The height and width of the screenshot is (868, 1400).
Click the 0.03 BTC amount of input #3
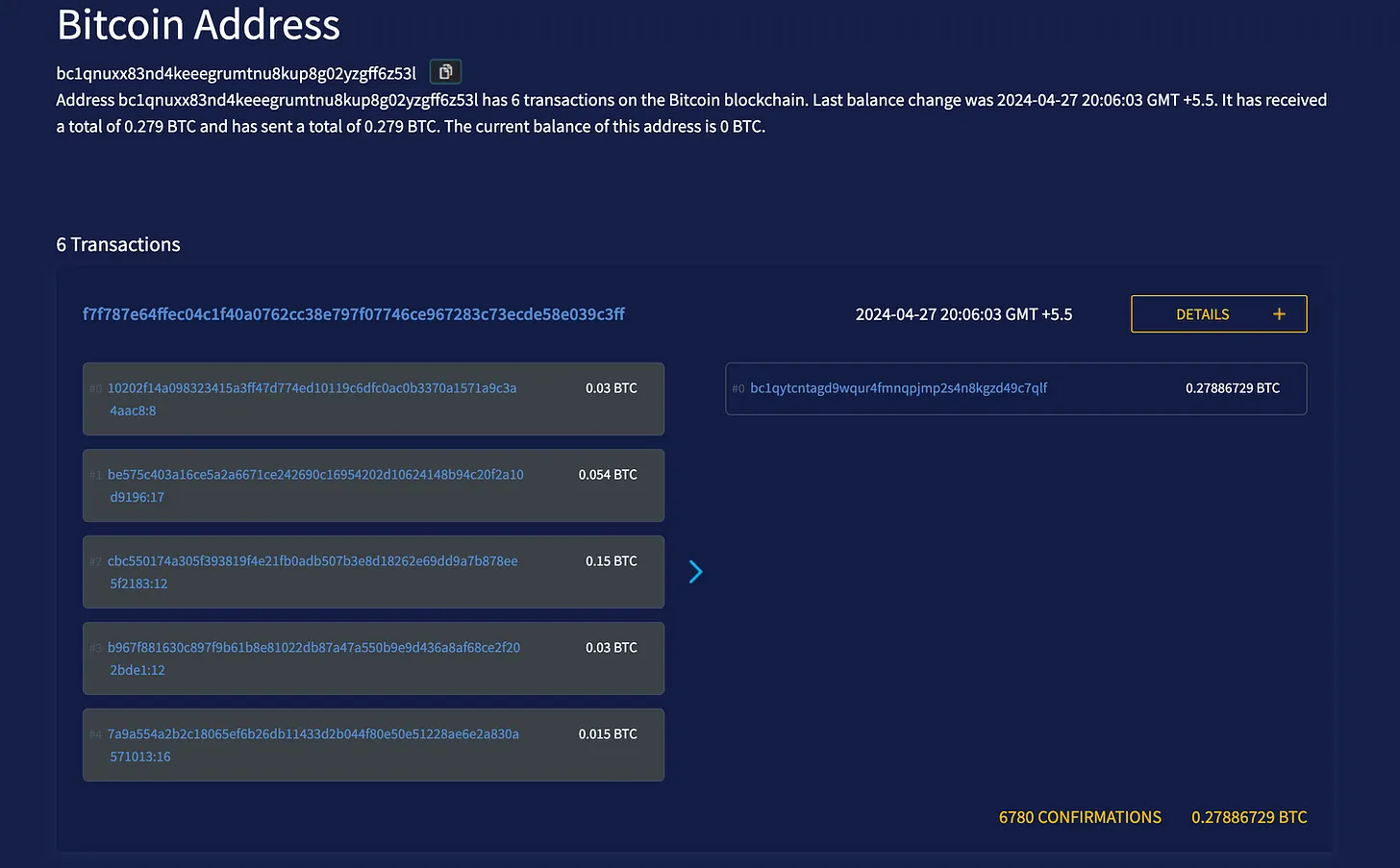click(x=612, y=648)
